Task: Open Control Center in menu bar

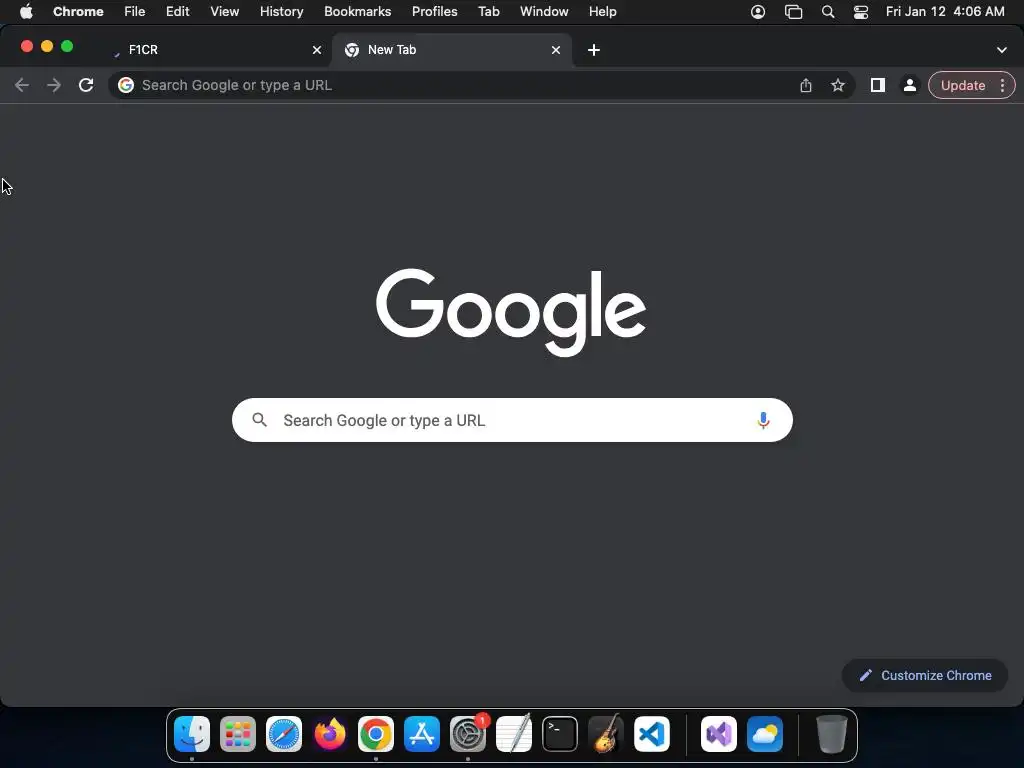Action: [x=861, y=12]
